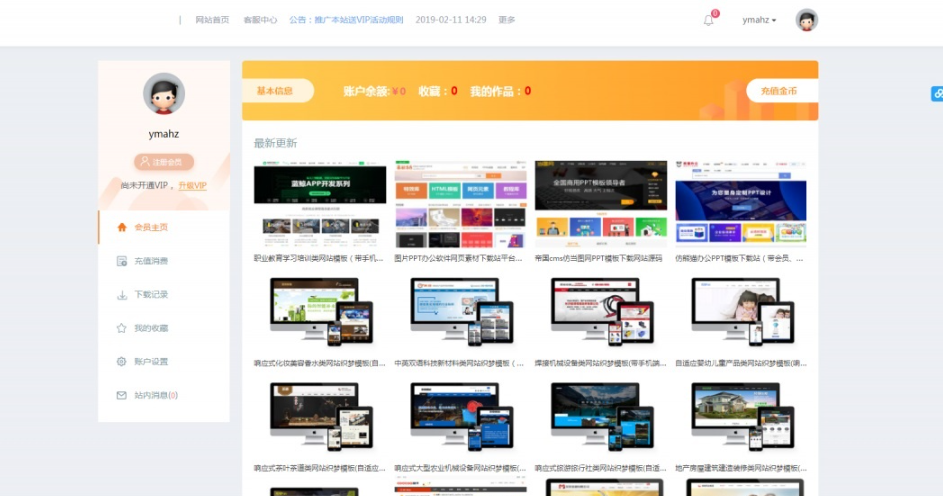This screenshot has height=496, width=943.
Task: Click the title 响应式大型农业机械设备网站织梦模板
Action: coord(461,468)
